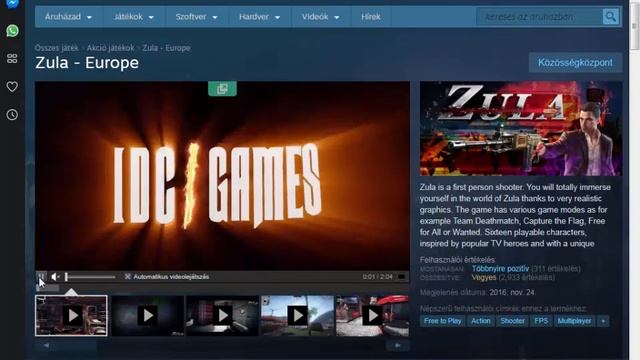Click the search magnifier icon
The height and width of the screenshot is (360, 640).
pyautogui.click(x=611, y=17)
